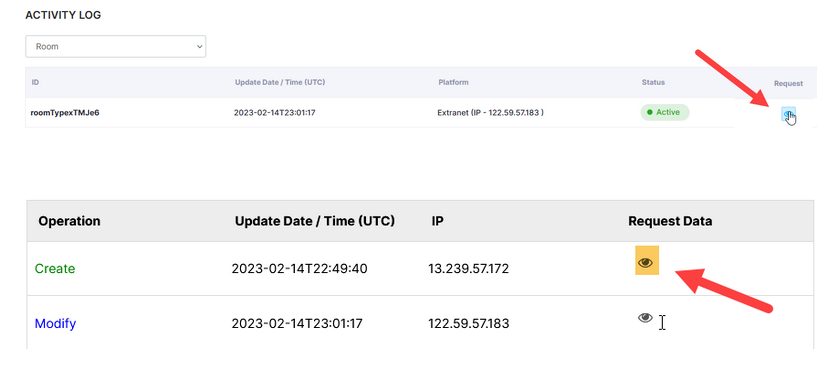Click the Create operation link

tap(55, 268)
